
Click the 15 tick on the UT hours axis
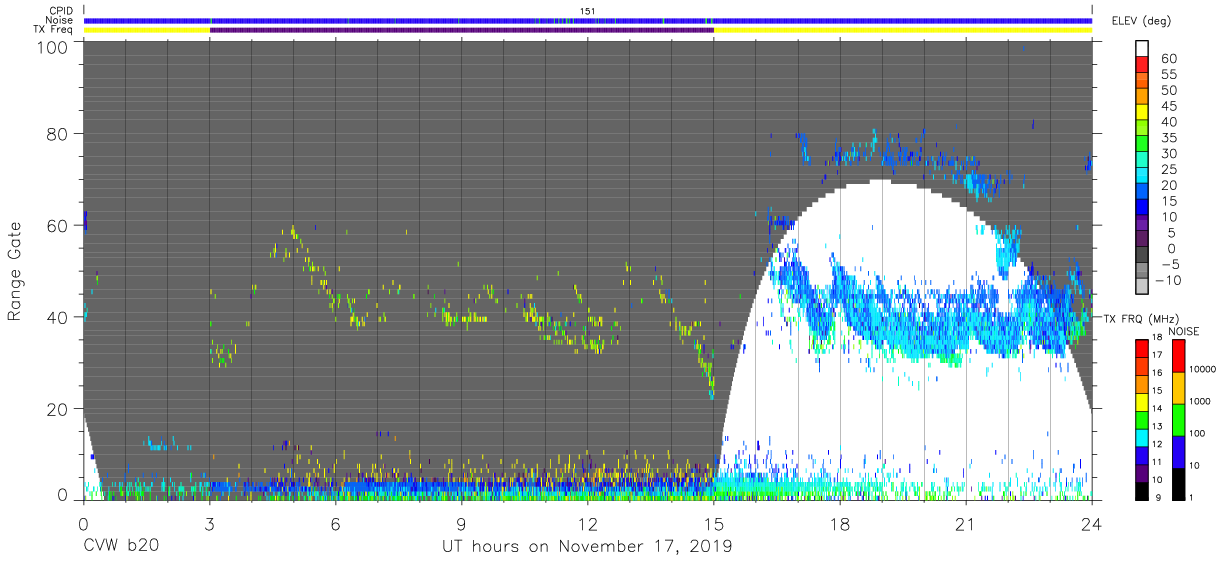(x=714, y=523)
